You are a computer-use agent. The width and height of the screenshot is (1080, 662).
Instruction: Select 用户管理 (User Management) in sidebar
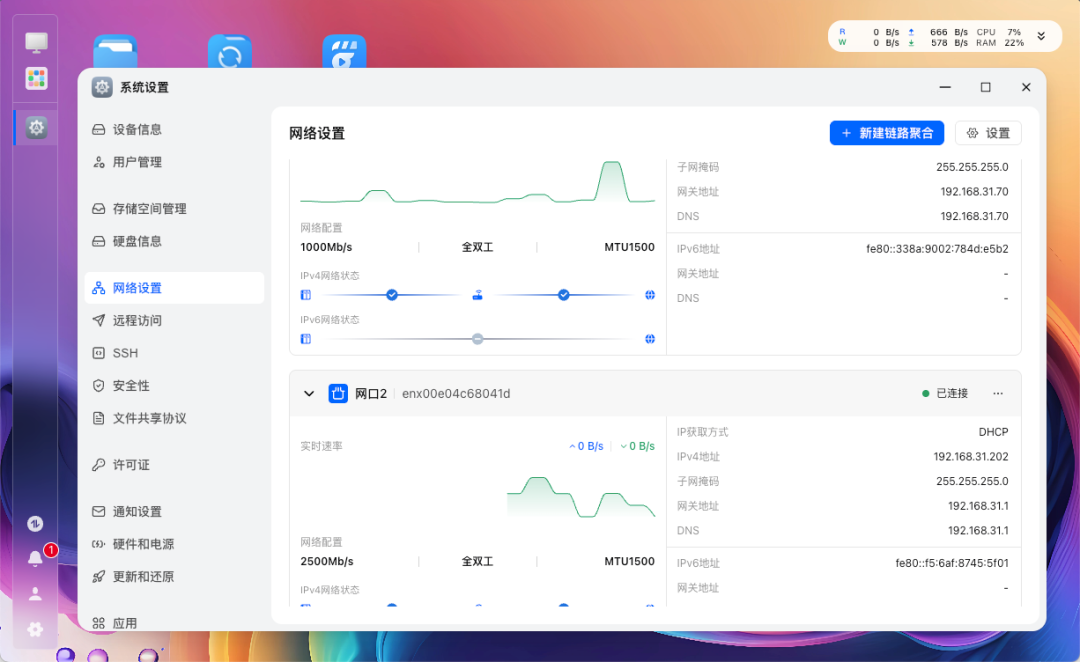[x=150, y=161]
